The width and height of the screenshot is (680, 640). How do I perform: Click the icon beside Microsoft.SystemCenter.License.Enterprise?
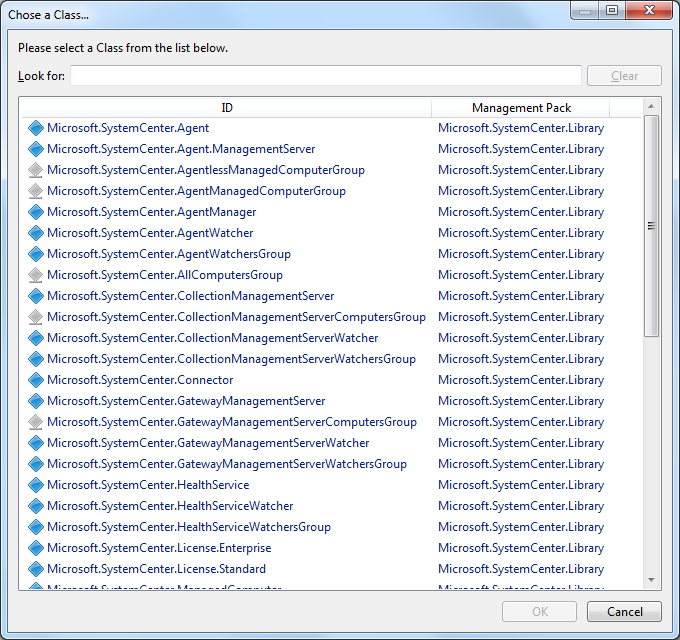36,548
